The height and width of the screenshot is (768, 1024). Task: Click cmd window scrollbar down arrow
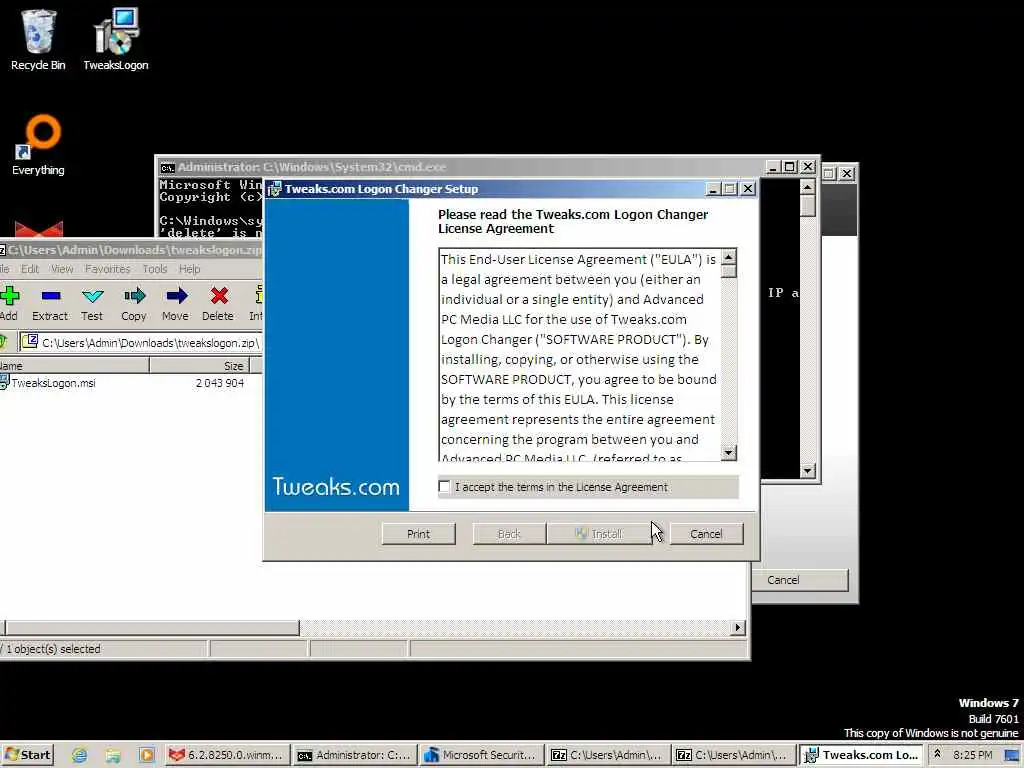[808, 471]
